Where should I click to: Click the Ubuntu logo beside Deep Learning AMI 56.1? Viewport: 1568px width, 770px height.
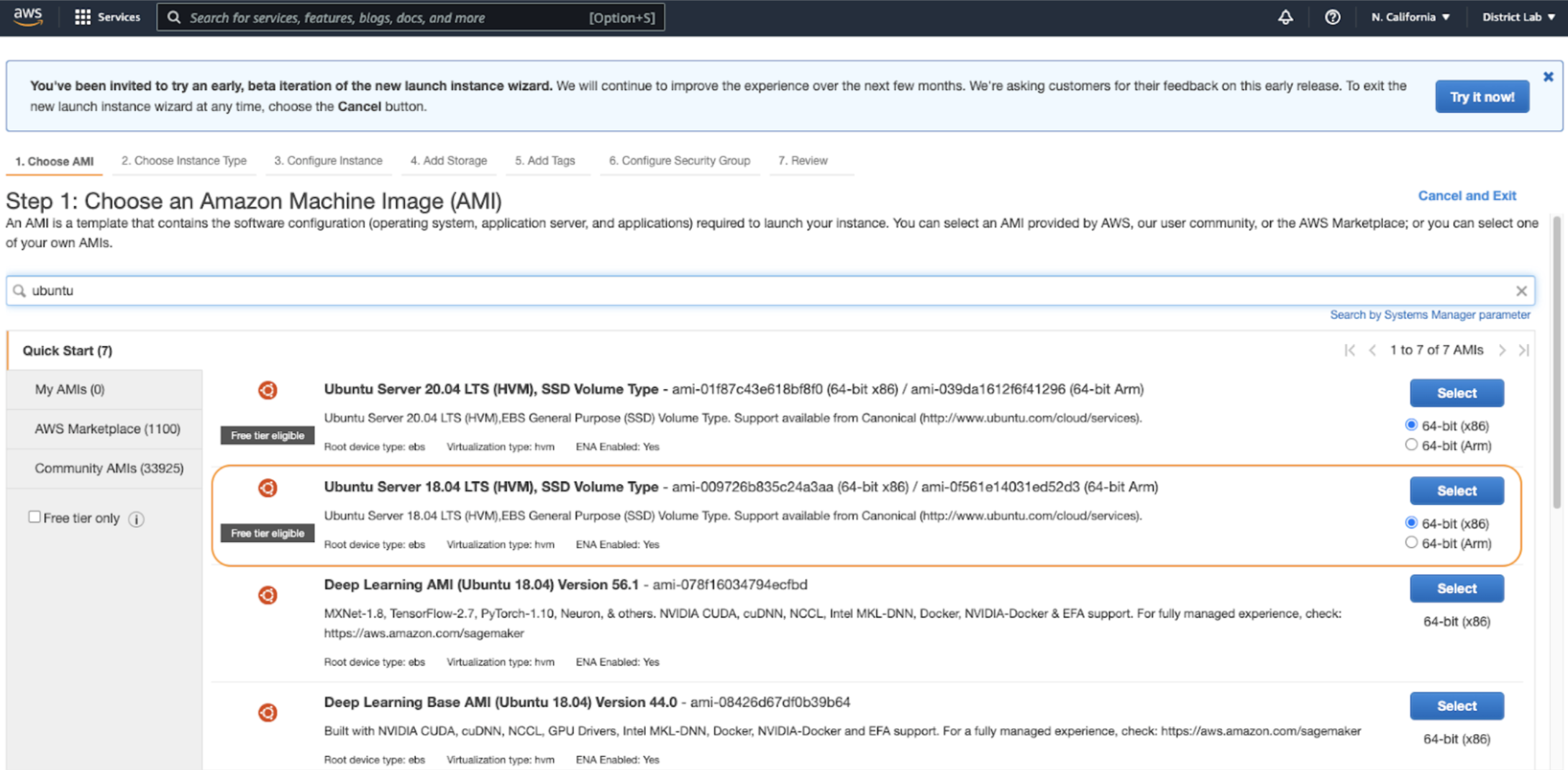(x=268, y=595)
